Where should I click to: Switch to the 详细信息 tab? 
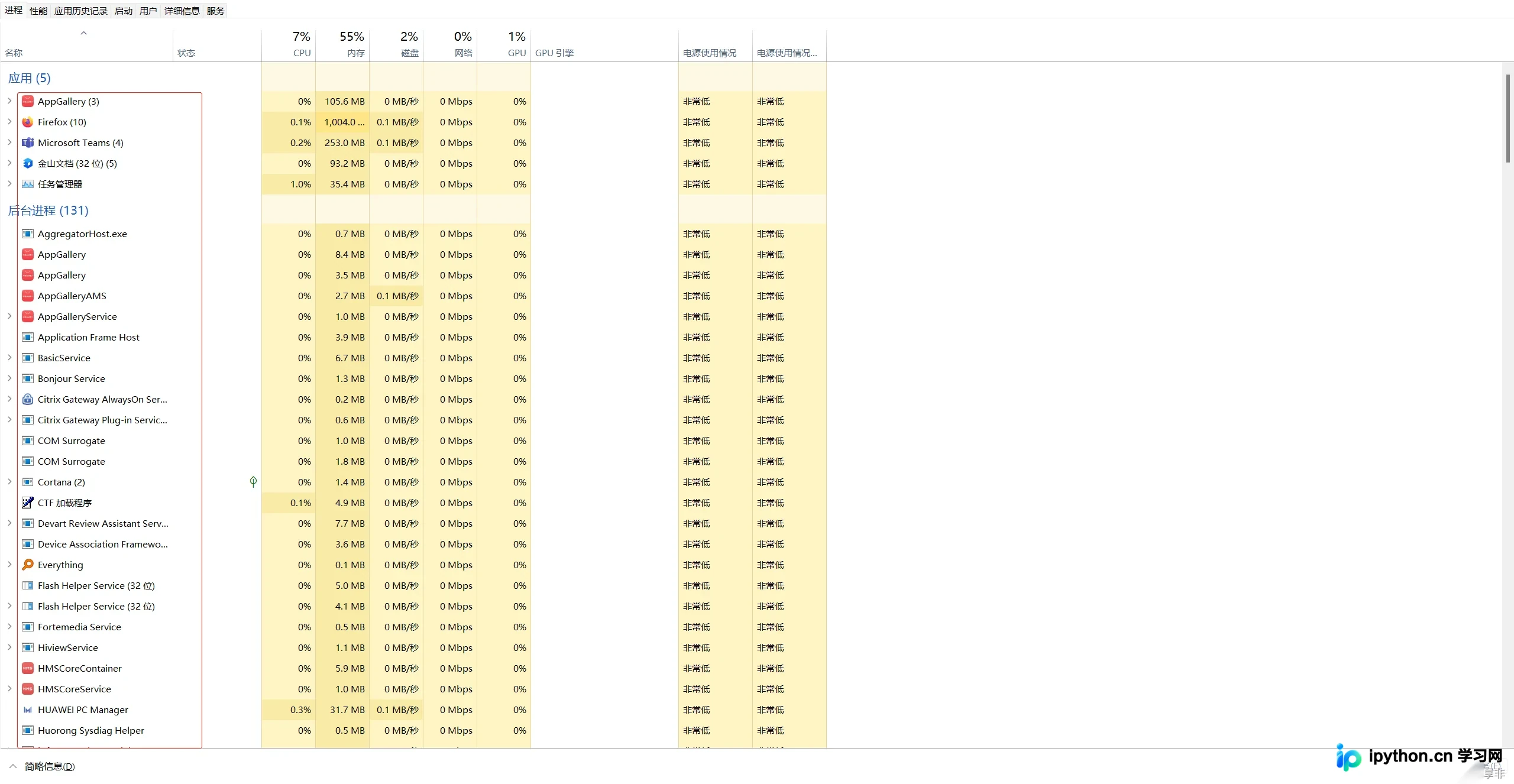[x=182, y=11]
